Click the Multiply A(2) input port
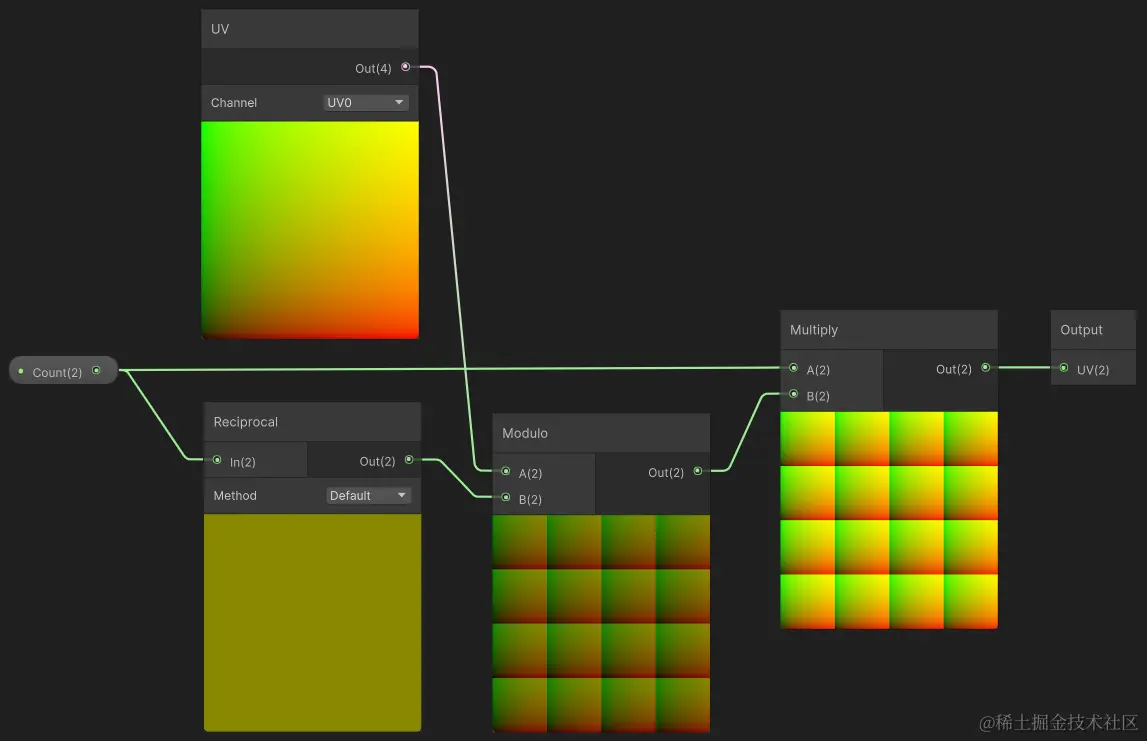 794,368
